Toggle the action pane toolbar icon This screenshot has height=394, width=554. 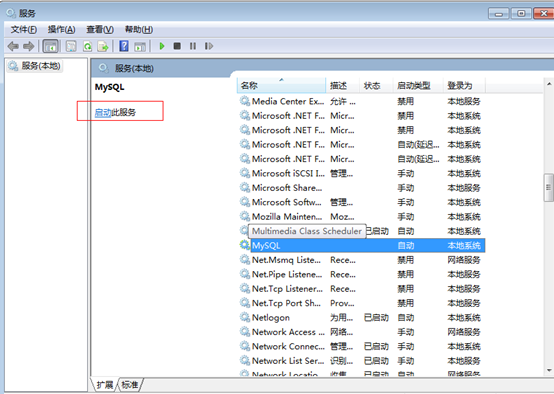[x=140, y=46]
